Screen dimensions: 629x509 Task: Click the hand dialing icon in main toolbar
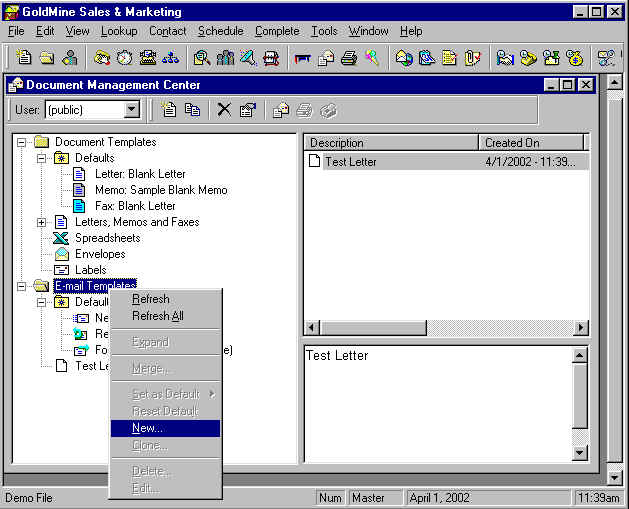click(x=101, y=58)
